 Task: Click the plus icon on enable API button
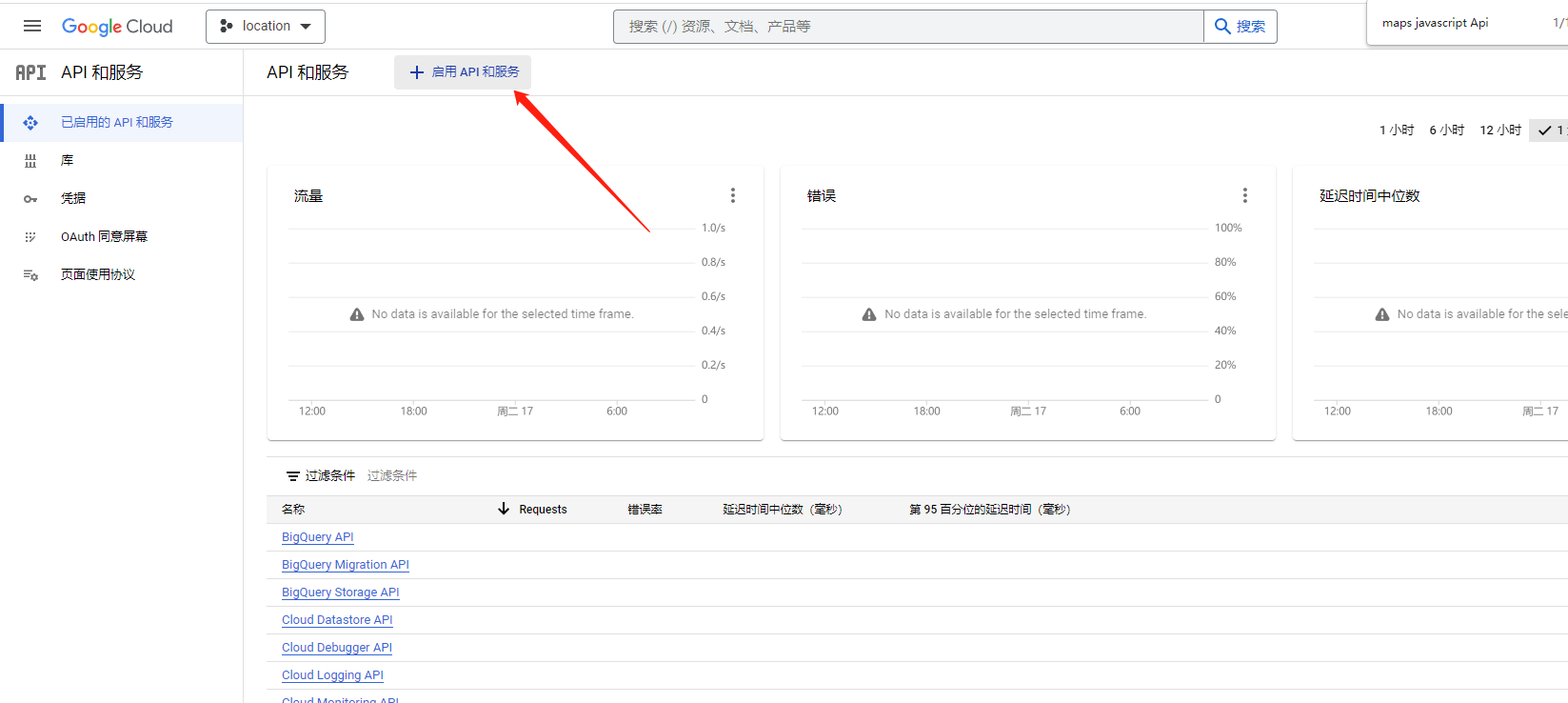pyautogui.click(x=416, y=72)
